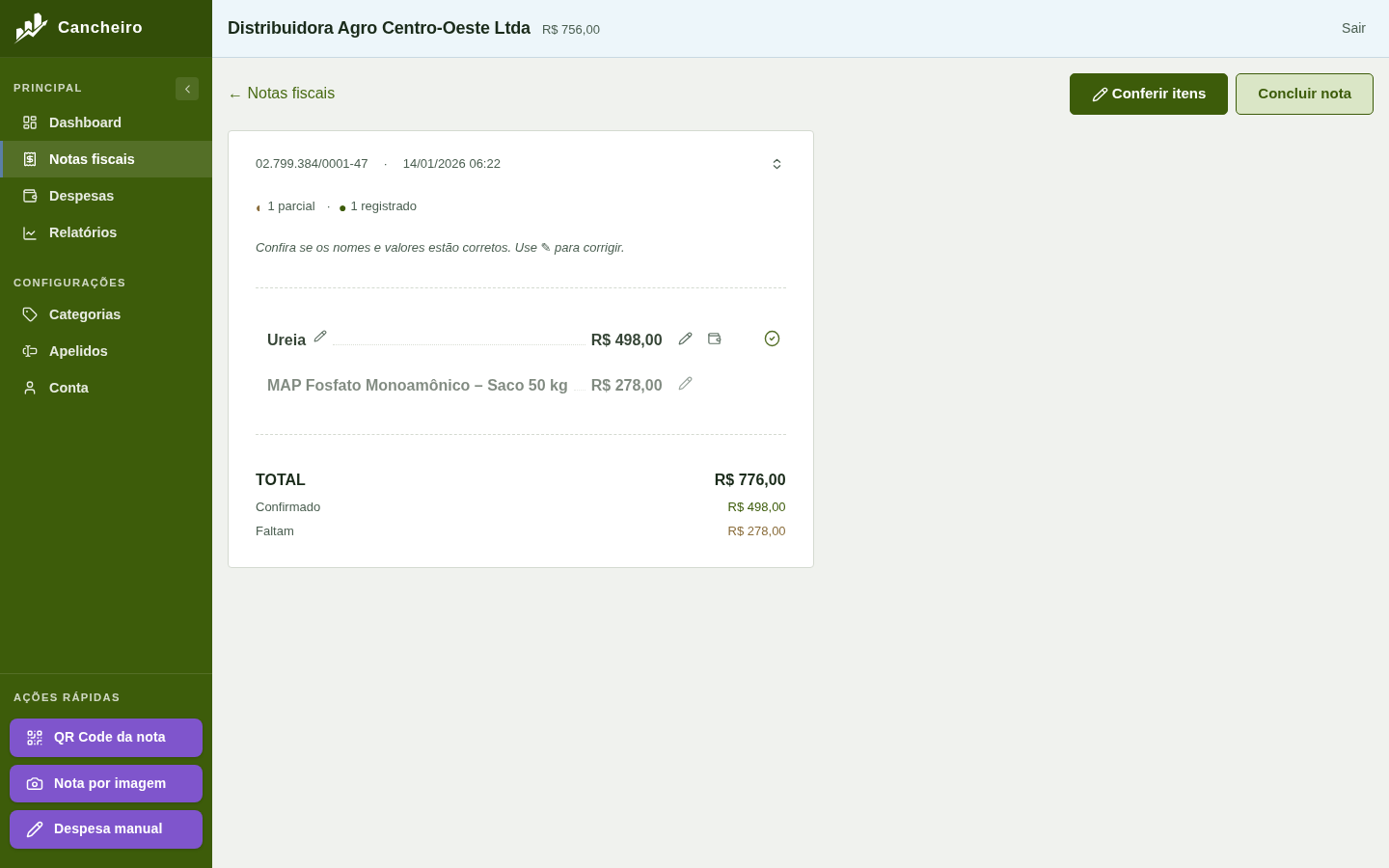Click Sair to log out
This screenshot has width=1389, height=868.
coord(1353,28)
